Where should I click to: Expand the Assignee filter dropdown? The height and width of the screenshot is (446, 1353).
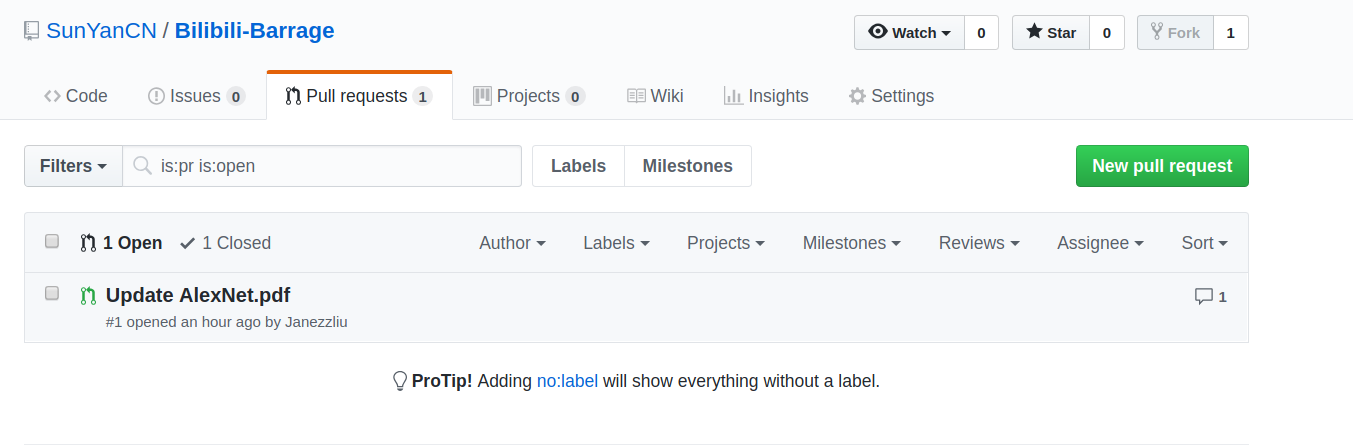pos(1100,242)
